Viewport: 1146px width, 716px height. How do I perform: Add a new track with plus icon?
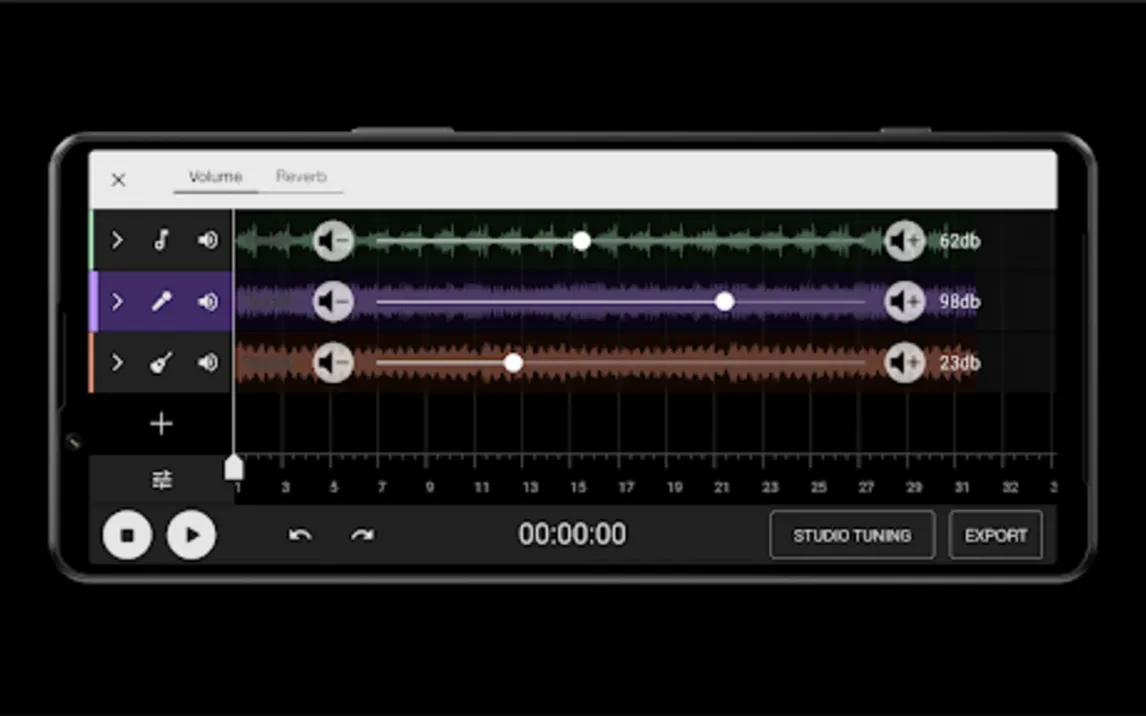coord(161,424)
